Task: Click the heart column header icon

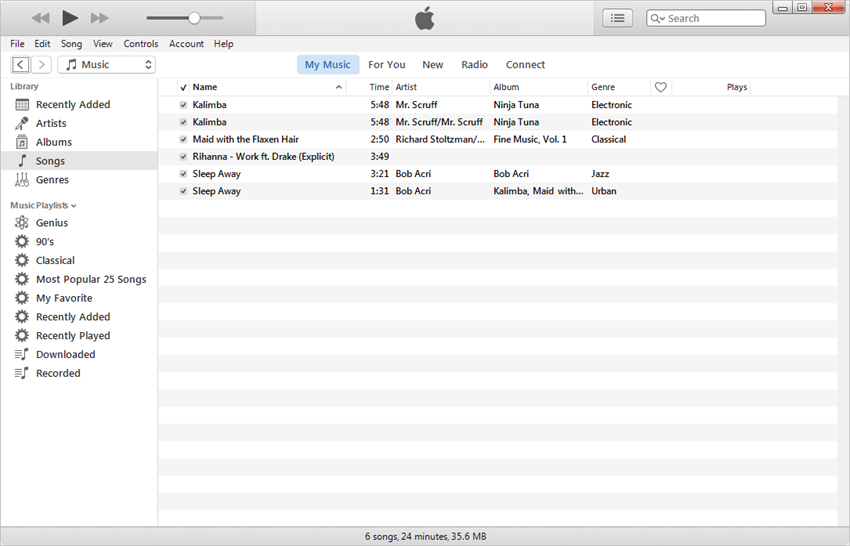Action: coord(661,87)
